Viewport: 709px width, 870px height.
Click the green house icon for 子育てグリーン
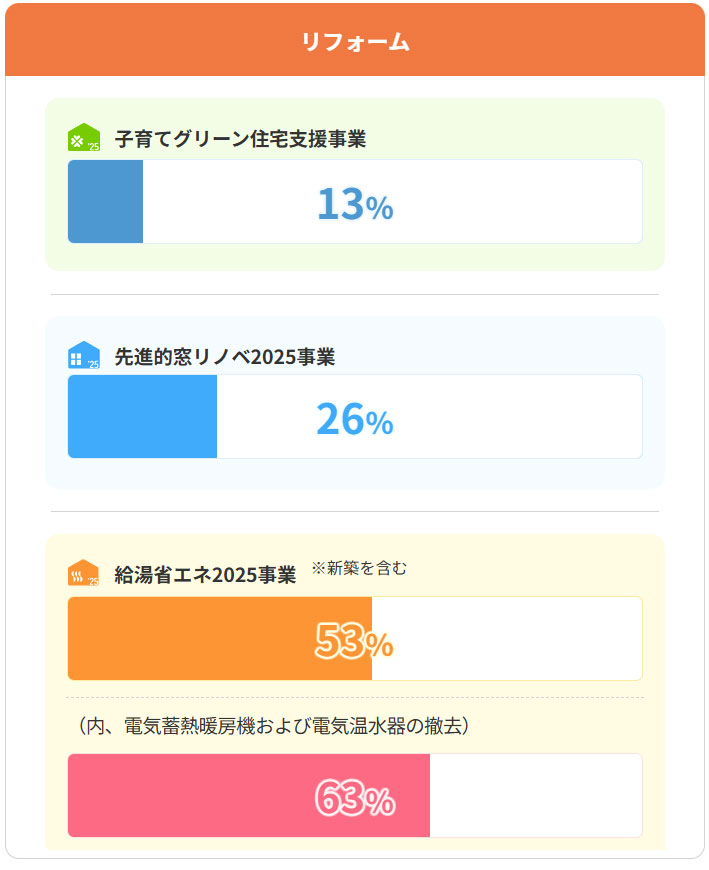point(84,138)
